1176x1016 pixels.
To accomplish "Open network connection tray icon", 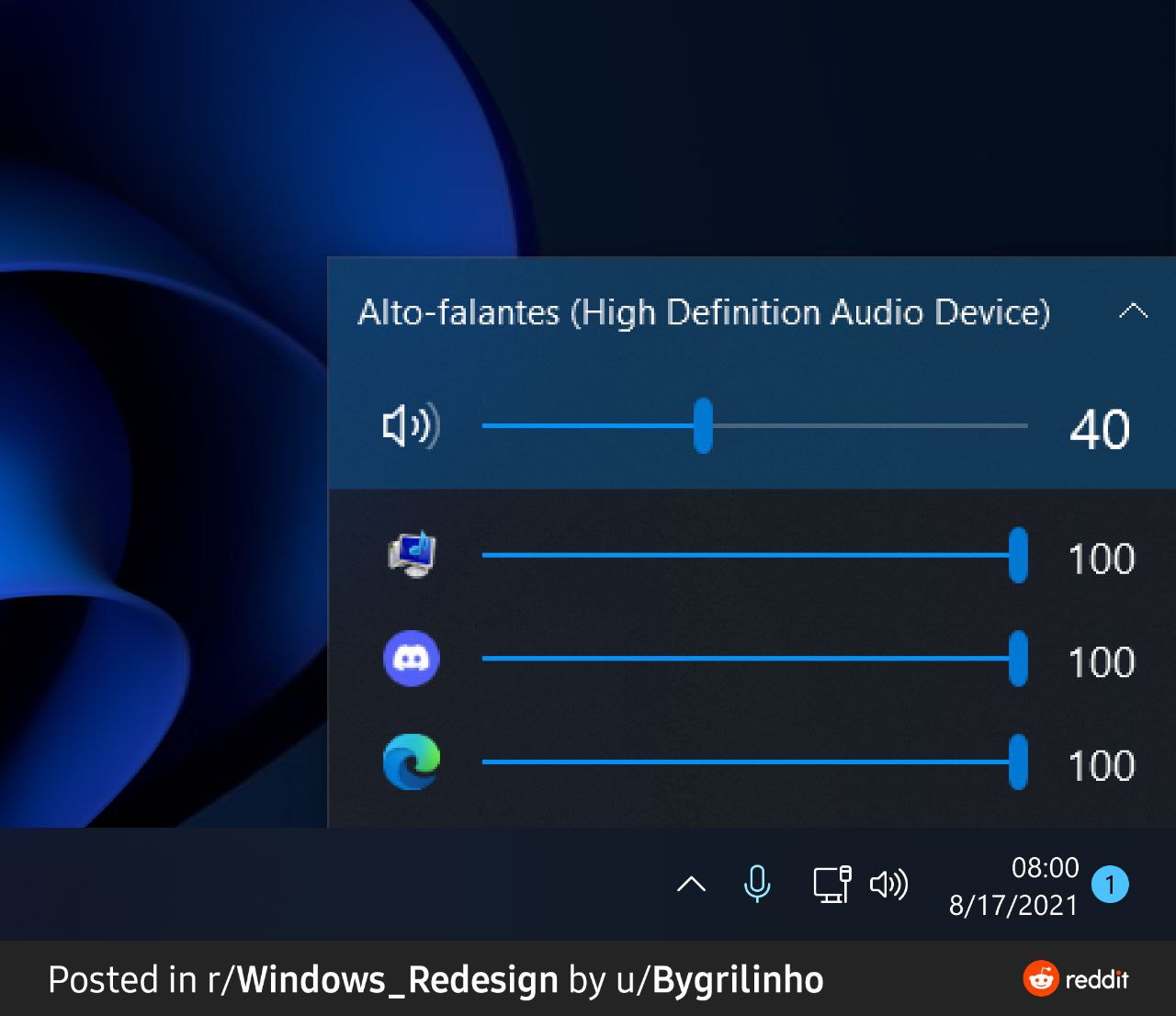I will pos(832,885).
